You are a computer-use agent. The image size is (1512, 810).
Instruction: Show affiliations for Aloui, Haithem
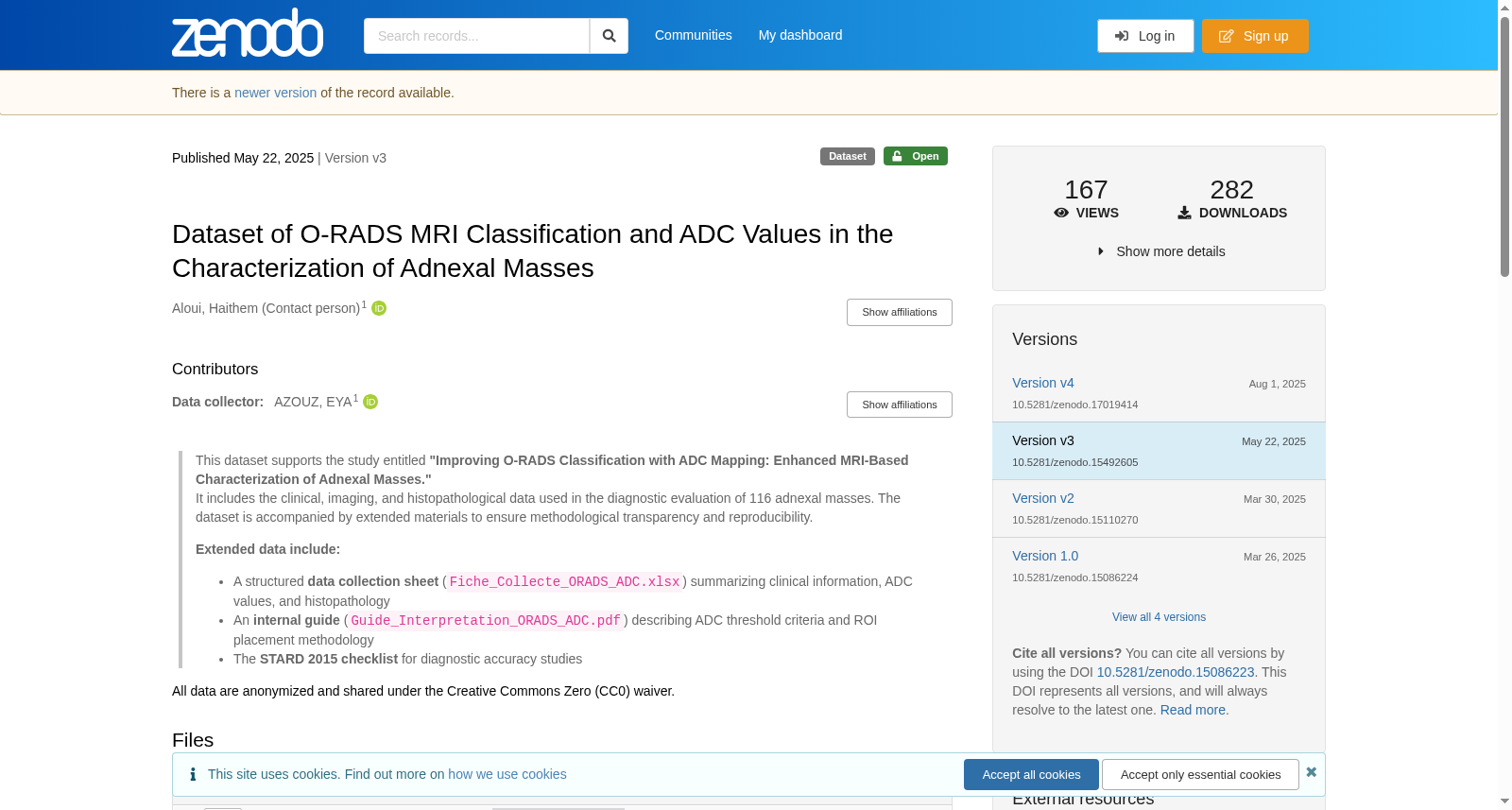coord(899,312)
